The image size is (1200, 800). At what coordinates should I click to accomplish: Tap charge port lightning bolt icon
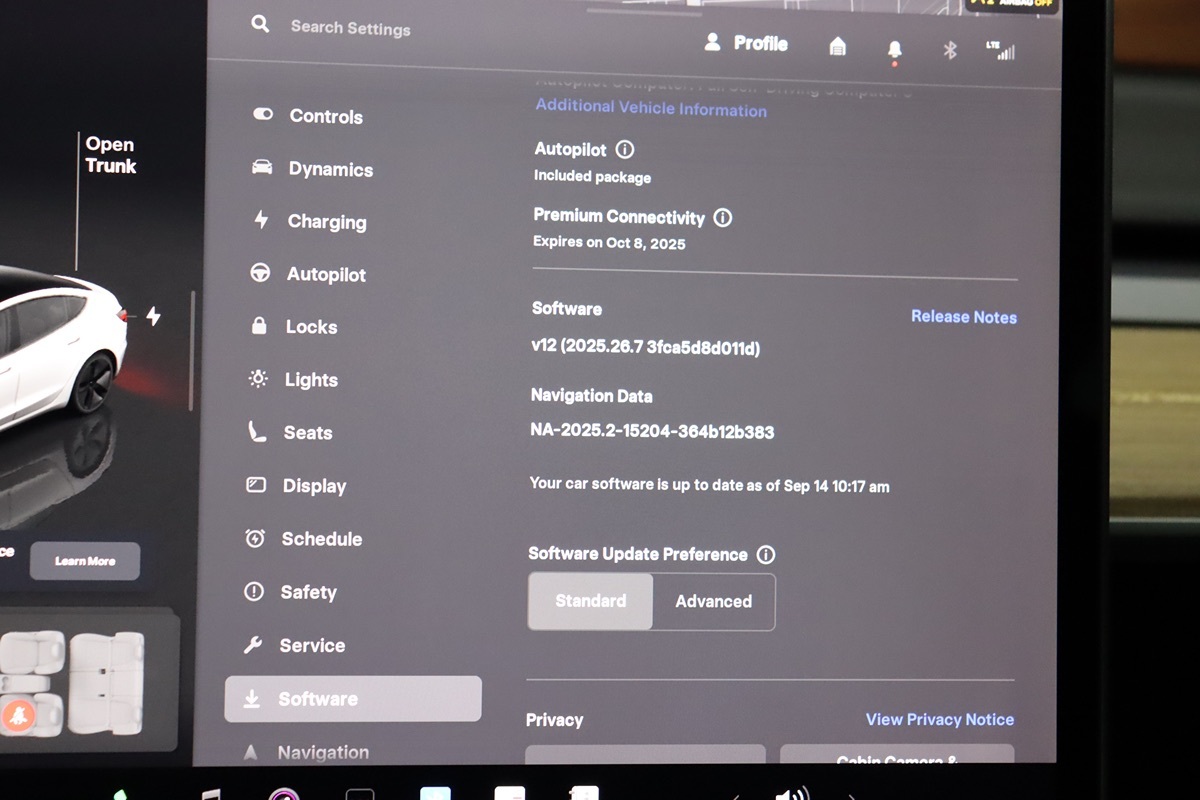point(153,317)
